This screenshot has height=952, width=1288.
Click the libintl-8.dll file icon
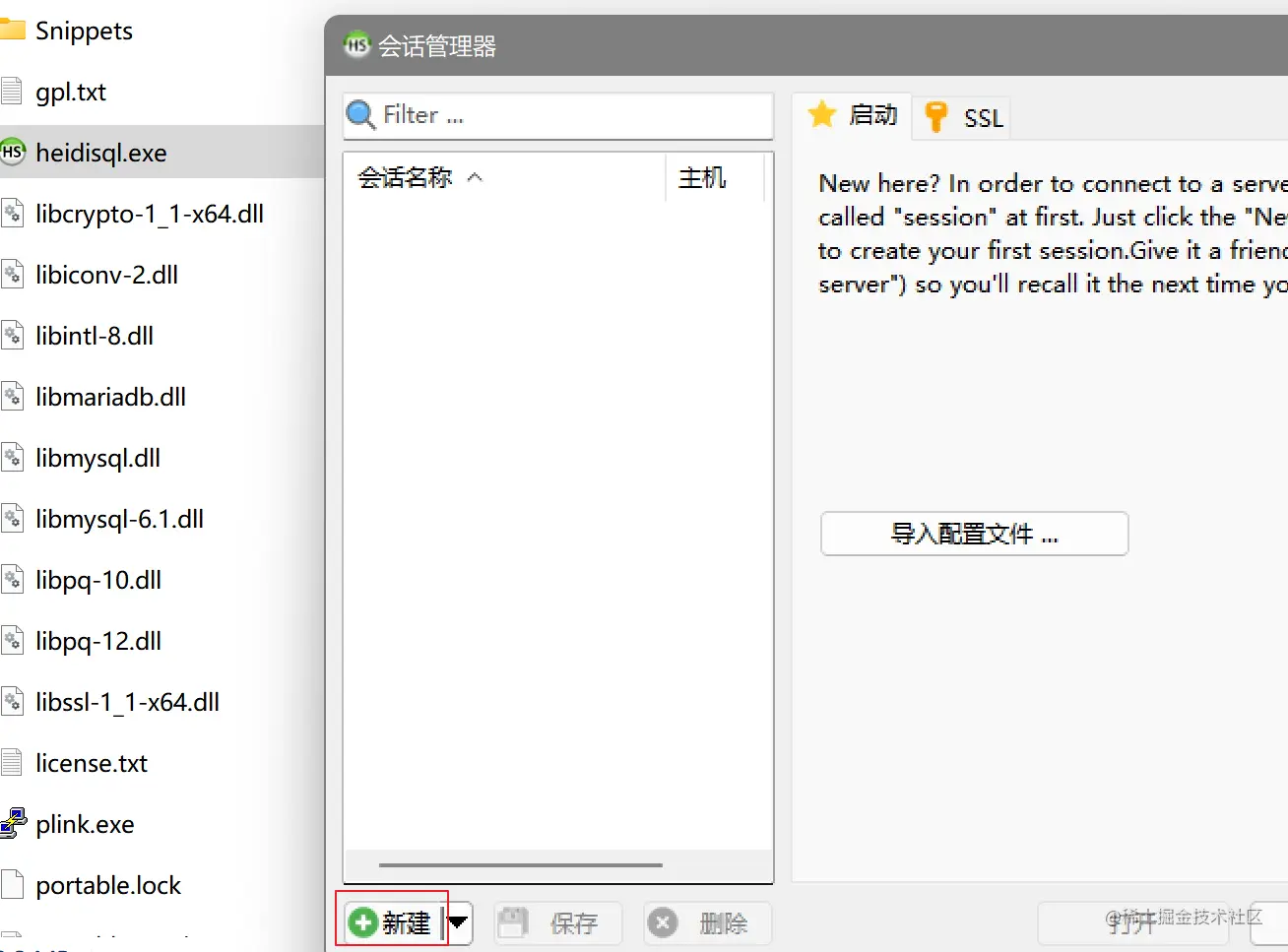12,336
